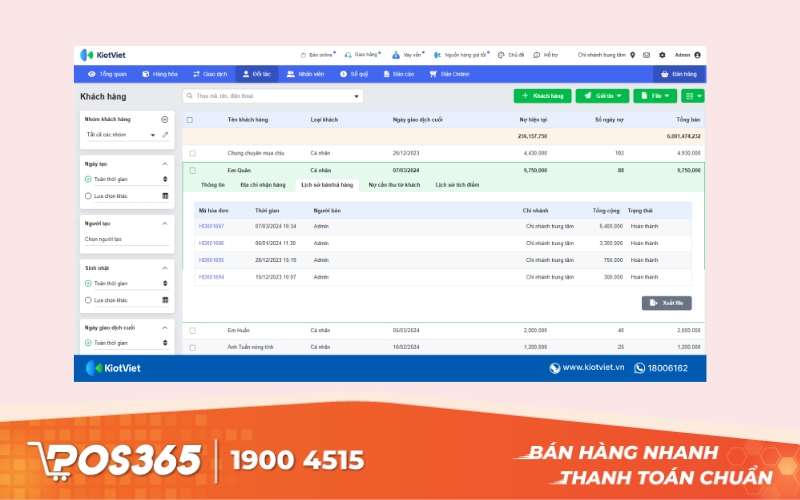Screen dimensions: 800x500
Task: Collapse the Sinh nhật filter panel
Action: coord(165,268)
